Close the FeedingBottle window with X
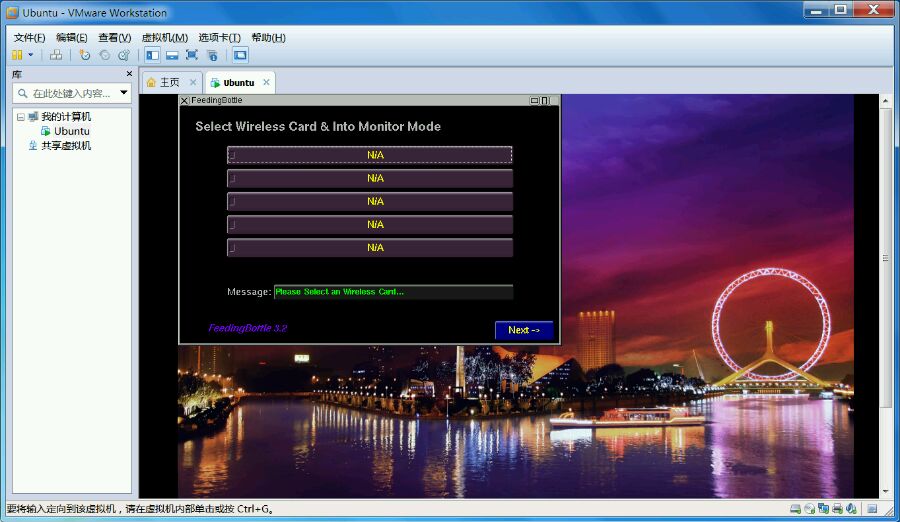Screen dimensions: 900x522 [185, 100]
